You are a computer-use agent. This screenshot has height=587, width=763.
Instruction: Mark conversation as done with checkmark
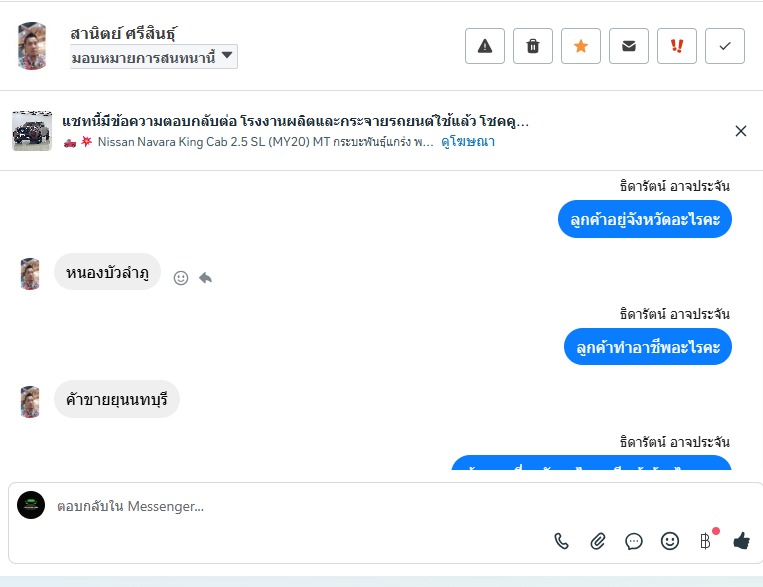(725, 46)
